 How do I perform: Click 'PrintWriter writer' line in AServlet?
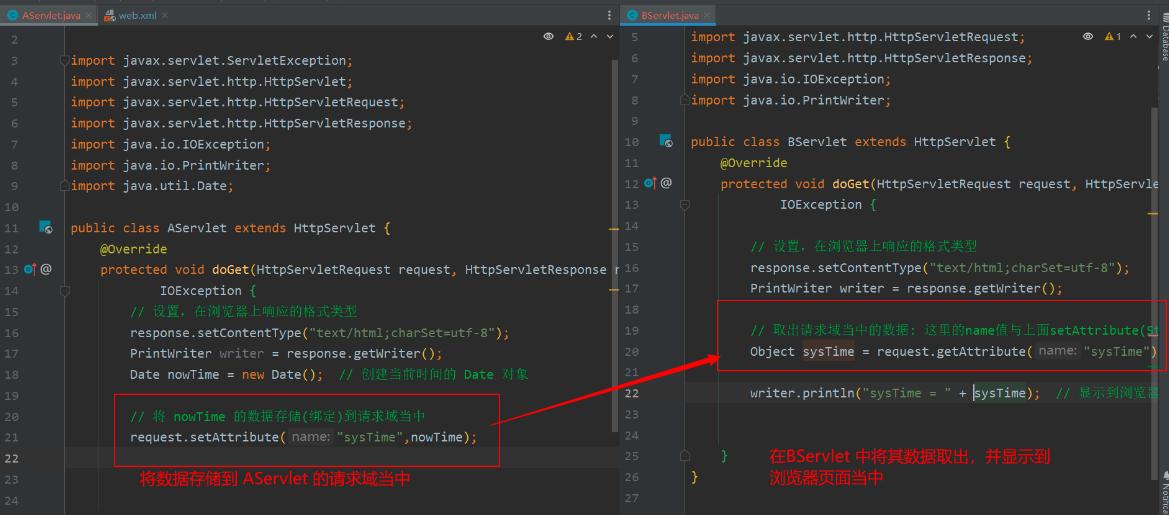point(286,353)
